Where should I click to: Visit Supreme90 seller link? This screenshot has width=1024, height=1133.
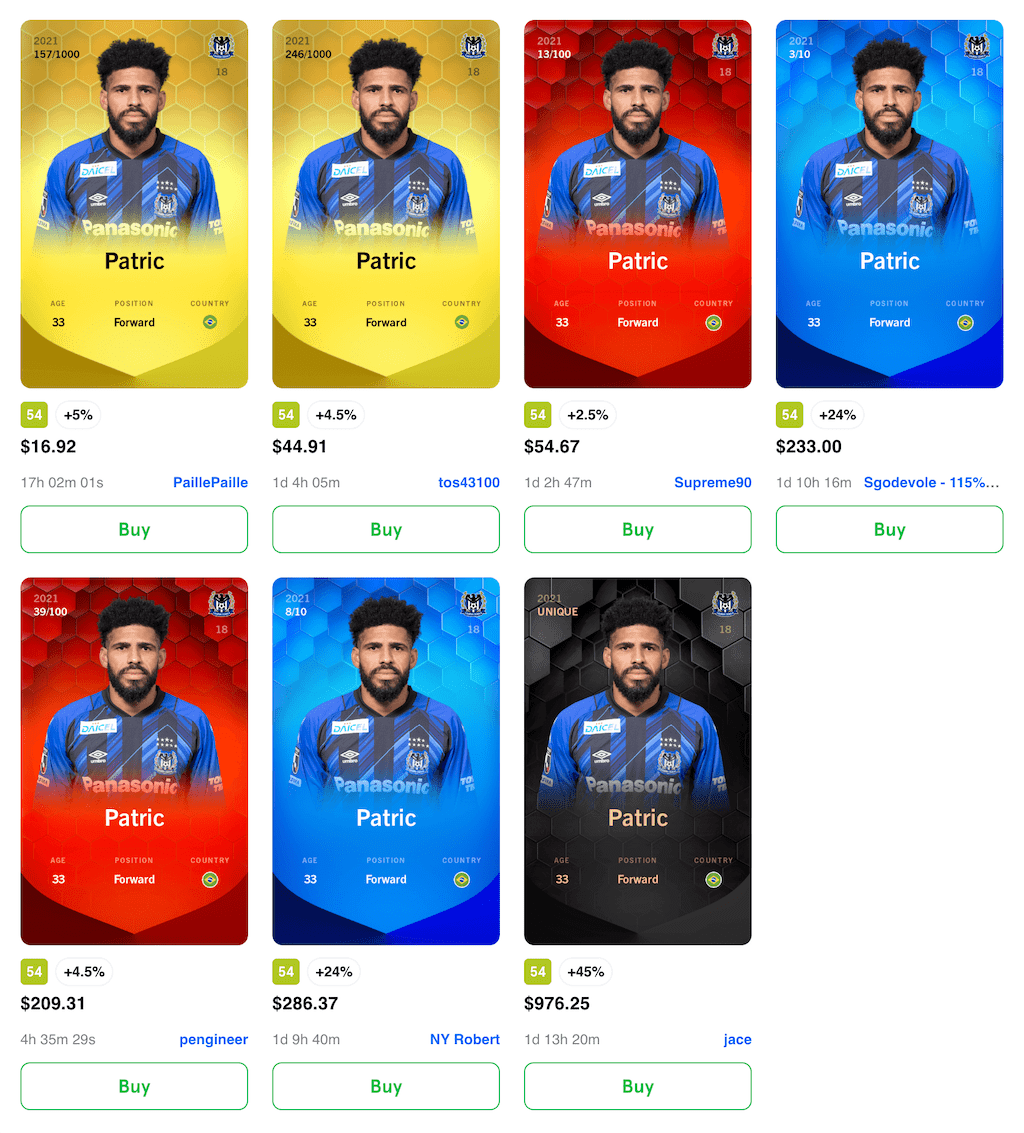click(713, 482)
